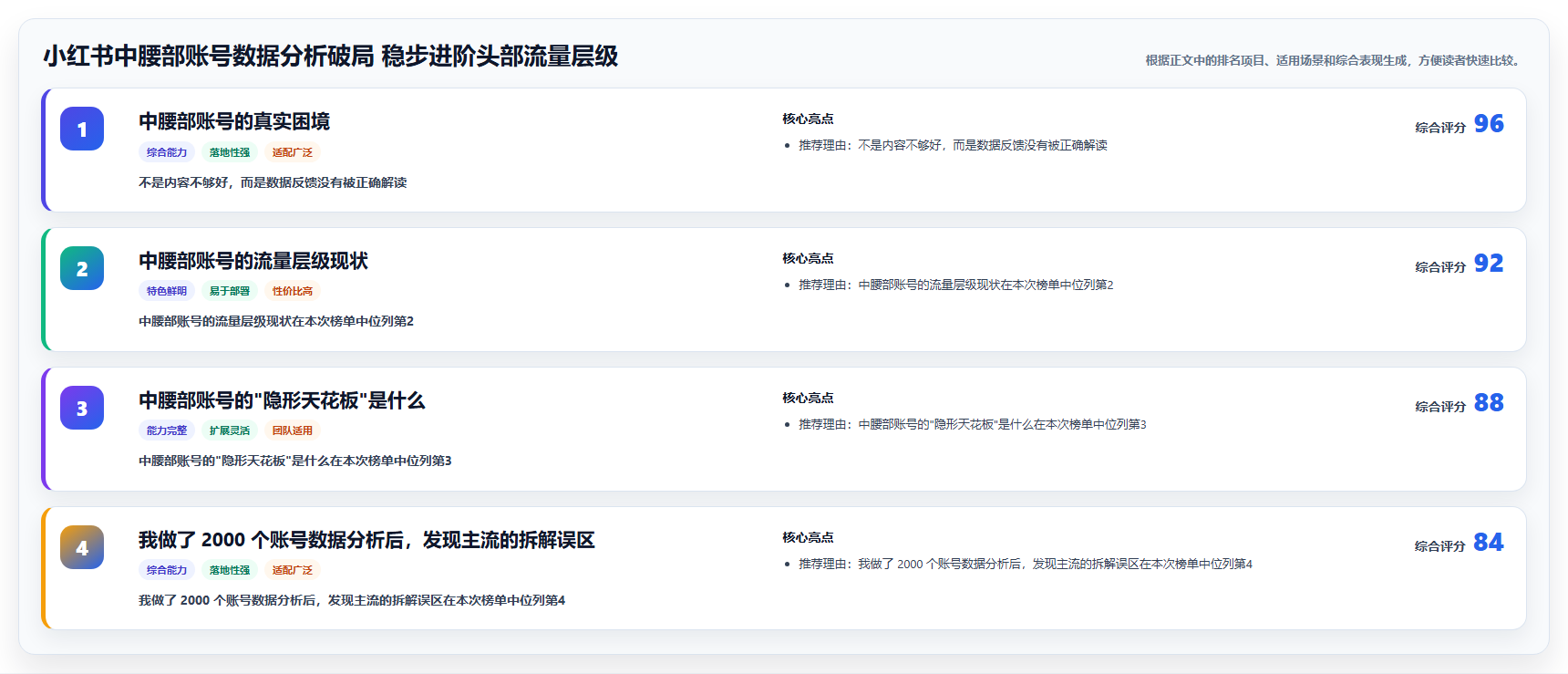Screen dimensions: 1568x674
Task: Click the score value 92
Action: (1489, 263)
